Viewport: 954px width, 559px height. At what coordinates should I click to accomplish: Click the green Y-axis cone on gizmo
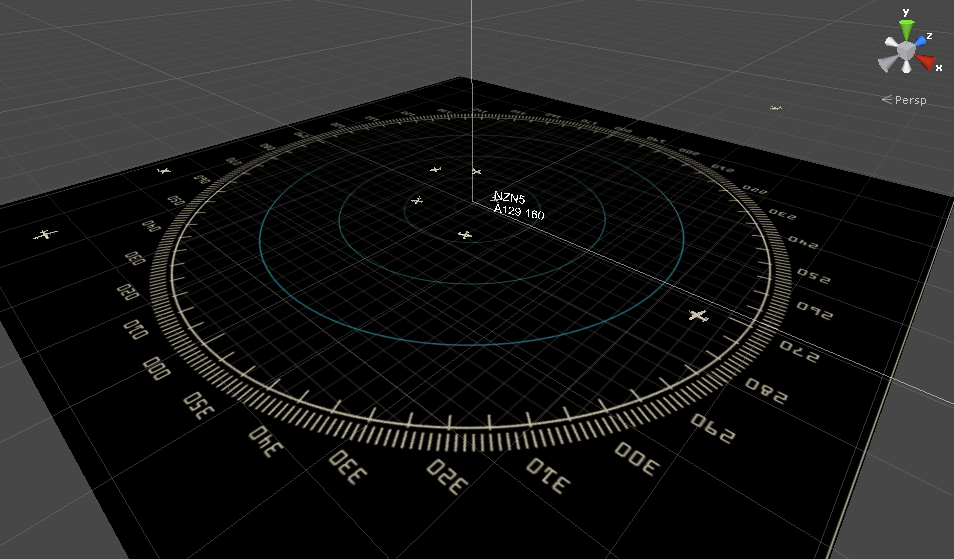click(x=906, y=25)
